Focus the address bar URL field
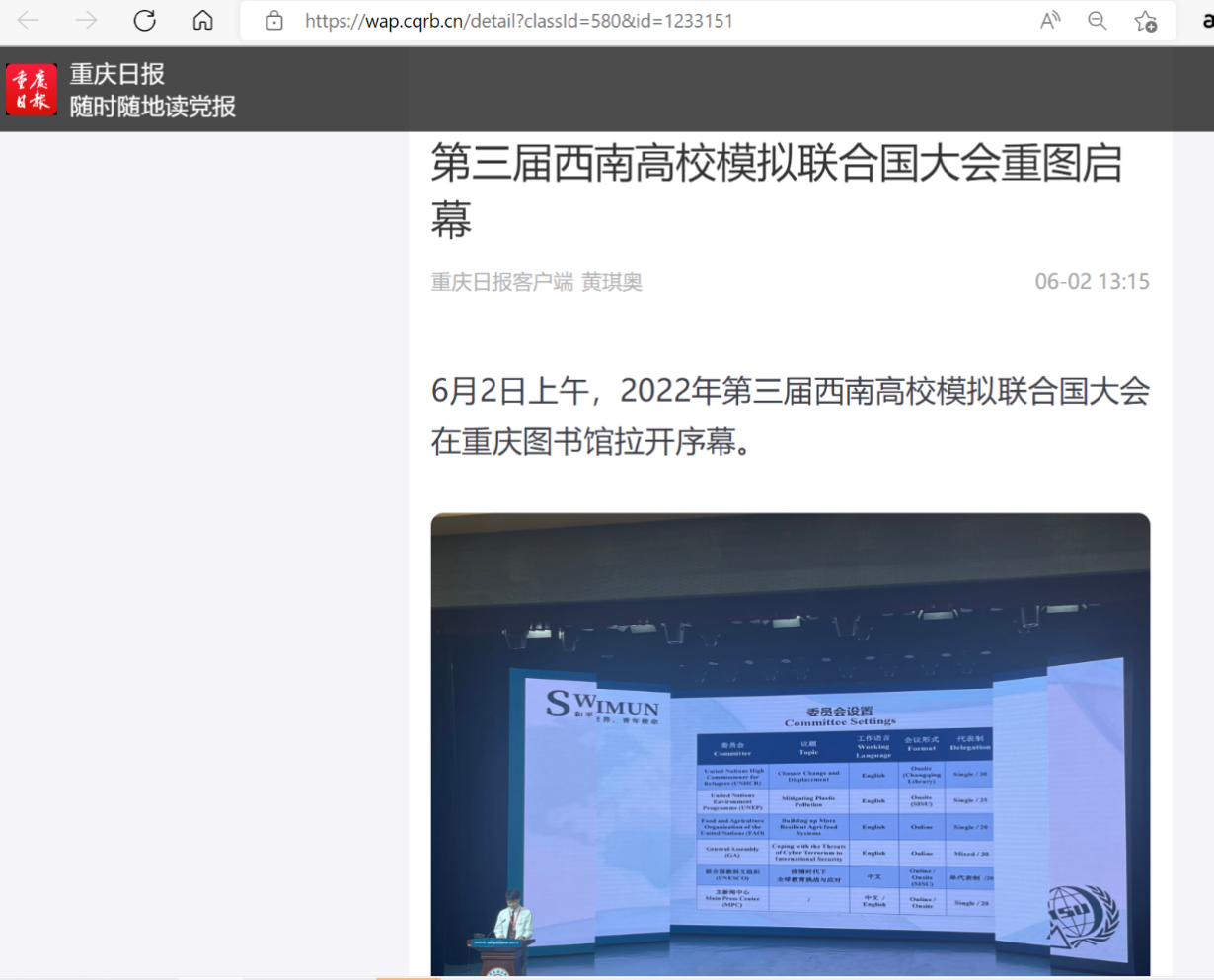Viewport: 1214px width, 980px height. point(592,21)
